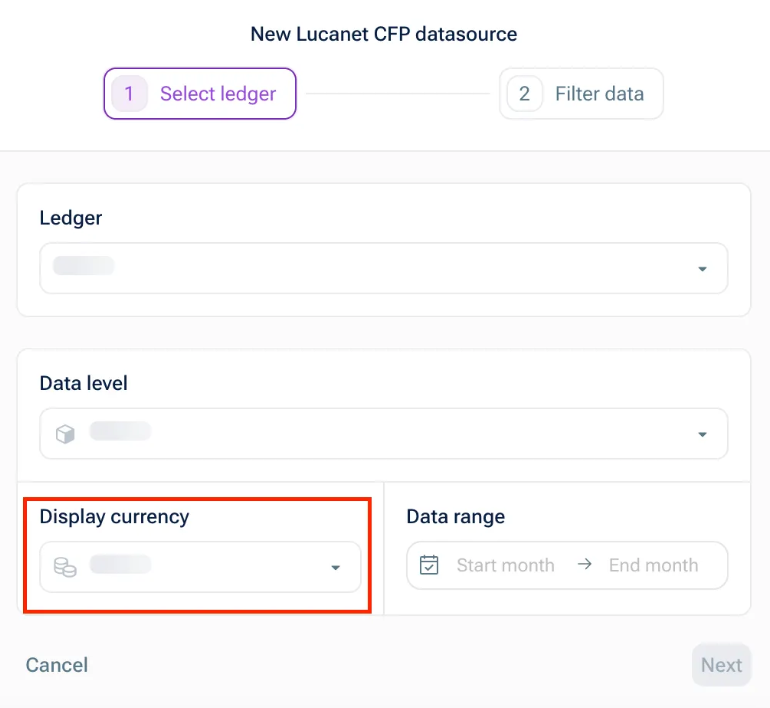Click the cube icon in Data level
Viewport: 770px width, 708px height.
[x=65, y=434]
